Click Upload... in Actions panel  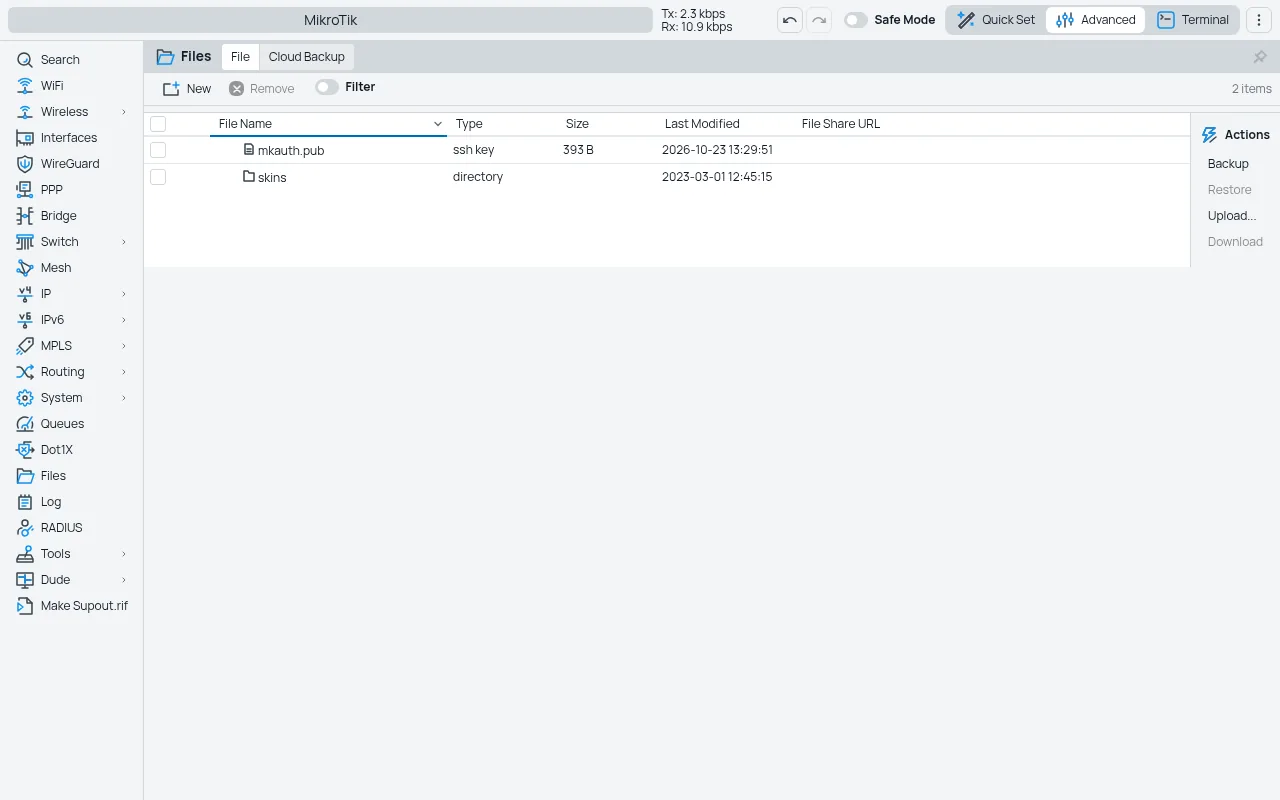coord(1232,216)
